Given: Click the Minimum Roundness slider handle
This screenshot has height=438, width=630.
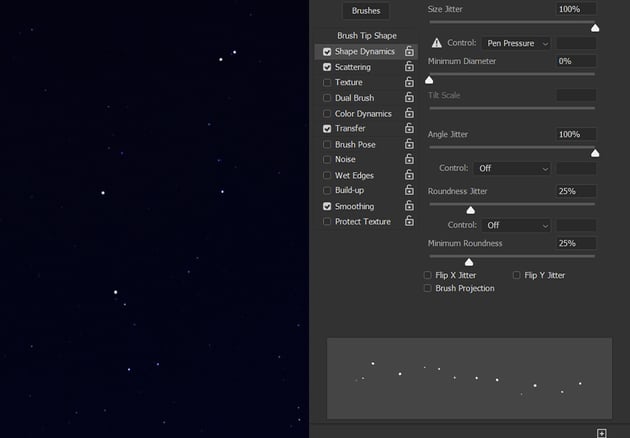Looking at the screenshot, I should tap(469, 262).
